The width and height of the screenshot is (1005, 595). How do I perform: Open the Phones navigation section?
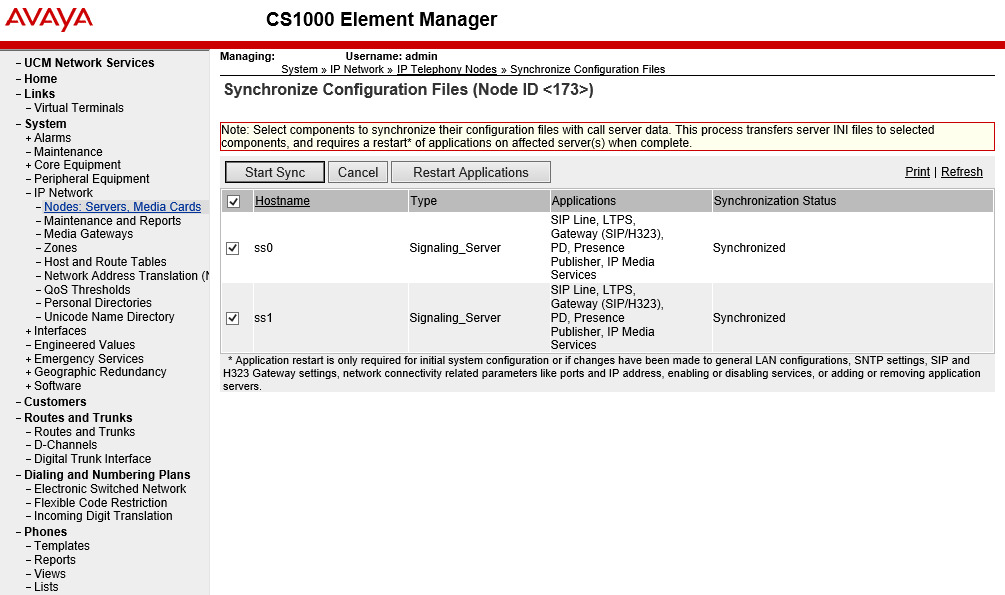(x=46, y=532)
